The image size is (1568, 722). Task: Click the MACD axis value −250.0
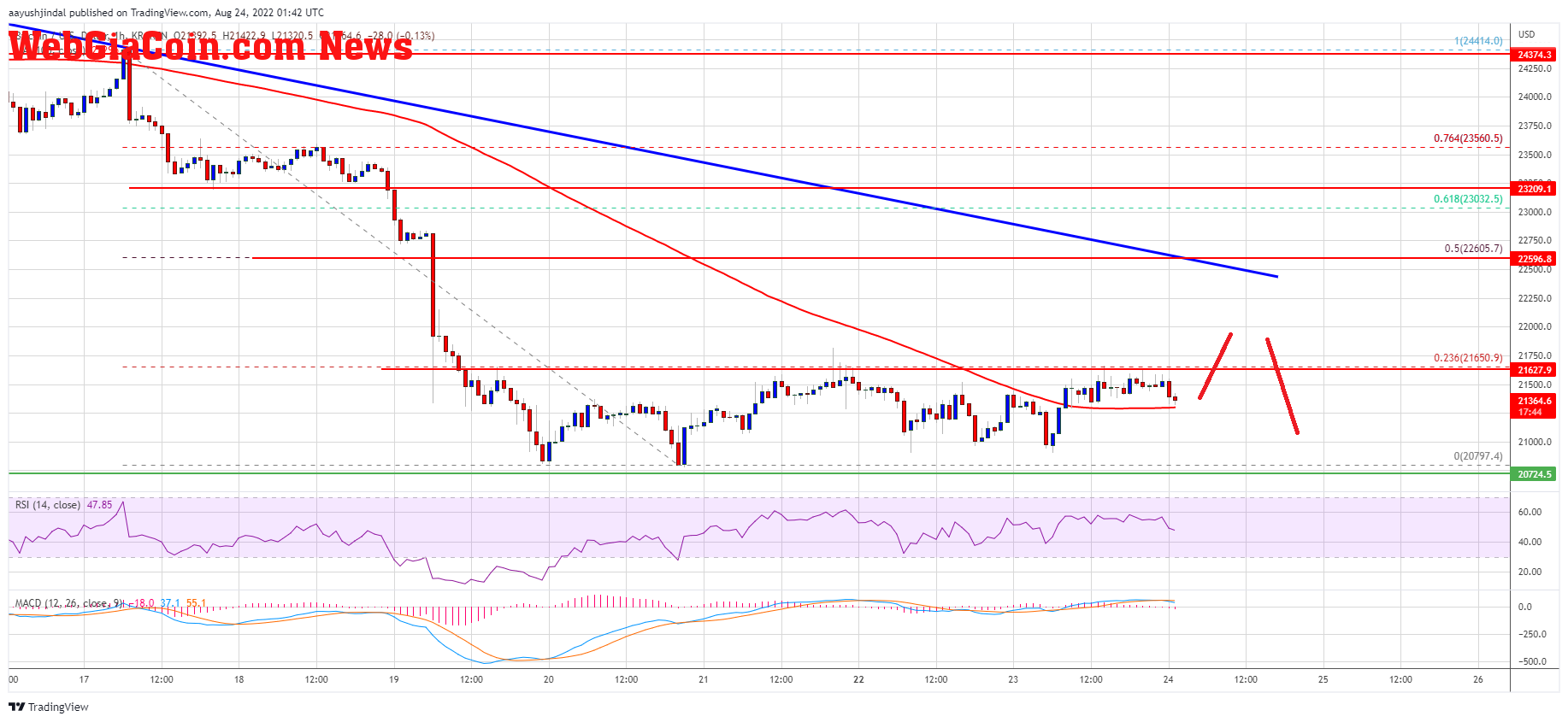[1531, 635]
